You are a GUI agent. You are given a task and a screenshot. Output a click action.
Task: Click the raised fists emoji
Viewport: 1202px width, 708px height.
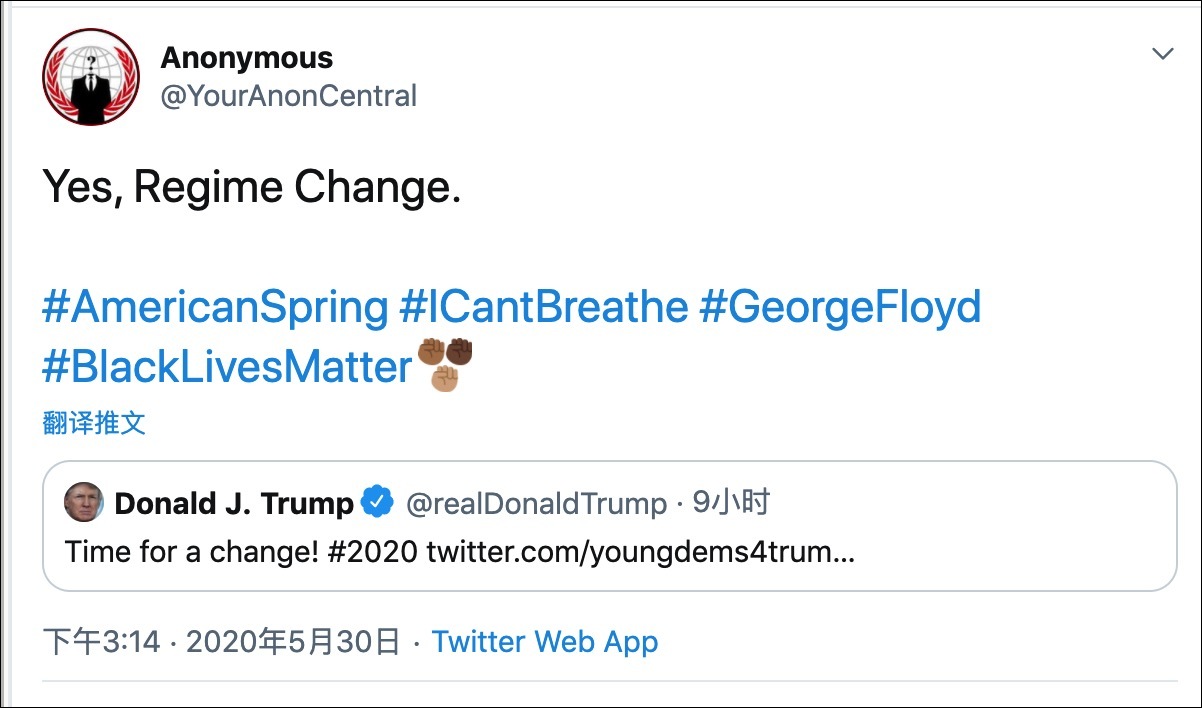point(445,365)
